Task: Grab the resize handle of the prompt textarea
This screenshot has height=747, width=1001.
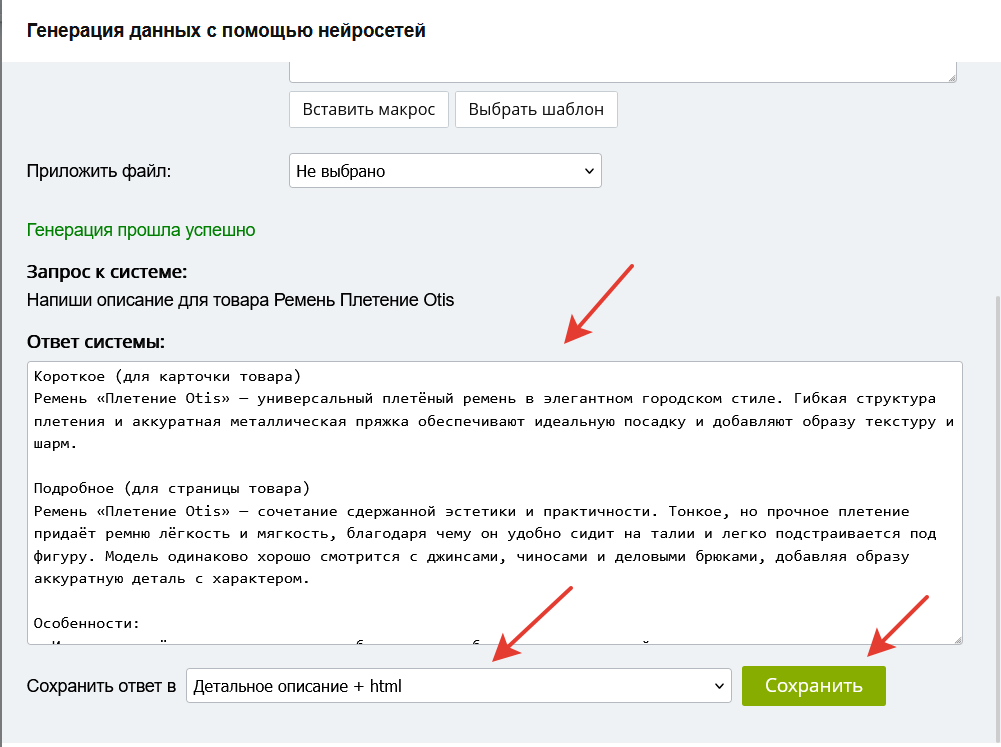Action: pyautogui.click(x=951, y=76)
